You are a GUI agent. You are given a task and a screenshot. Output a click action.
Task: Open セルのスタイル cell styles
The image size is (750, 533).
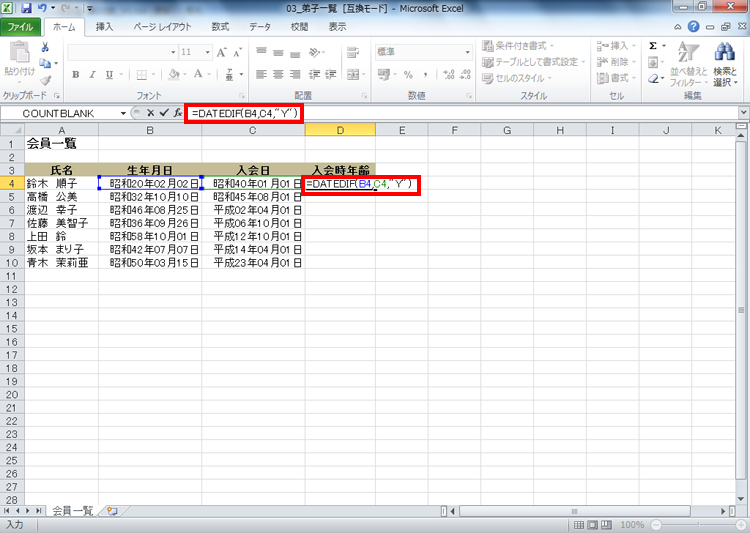pos(517,78)
